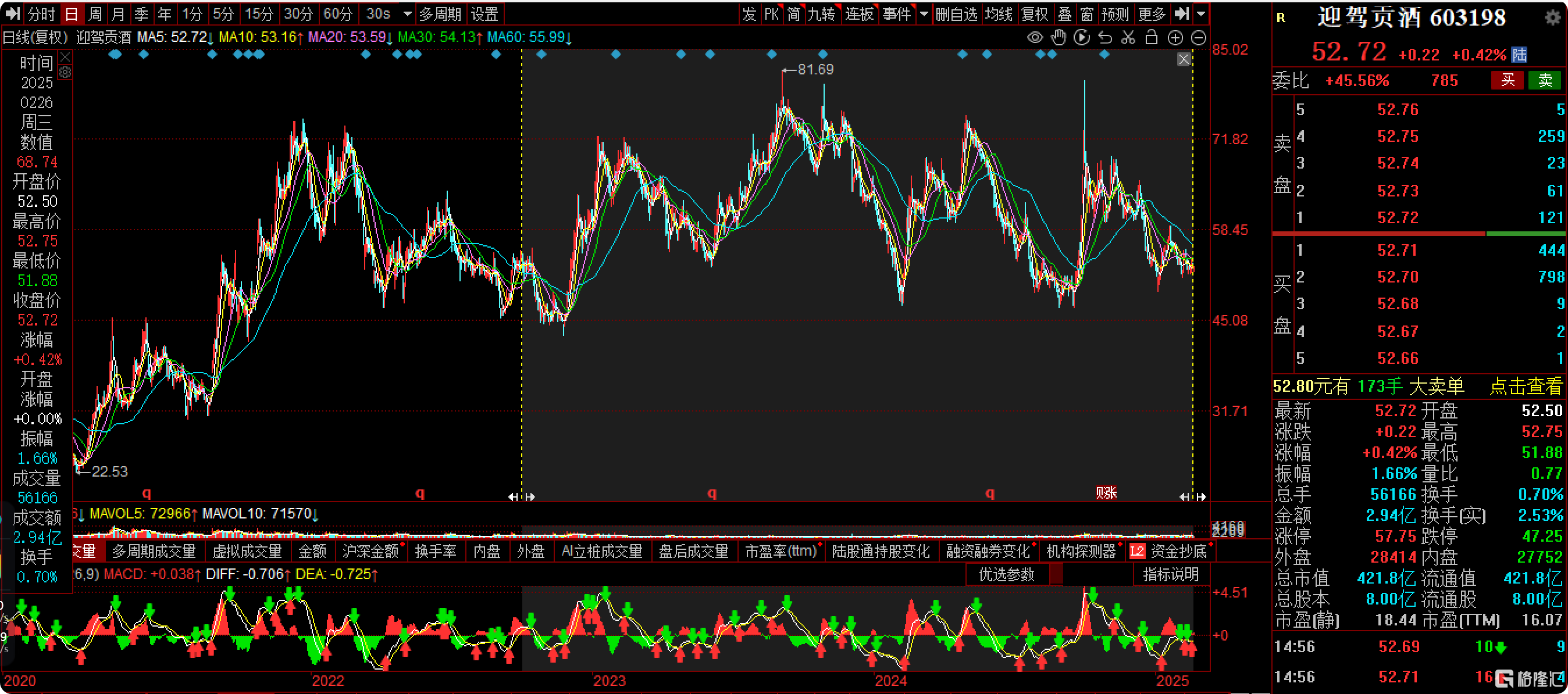Open 预测 forecast tool

1116,13
